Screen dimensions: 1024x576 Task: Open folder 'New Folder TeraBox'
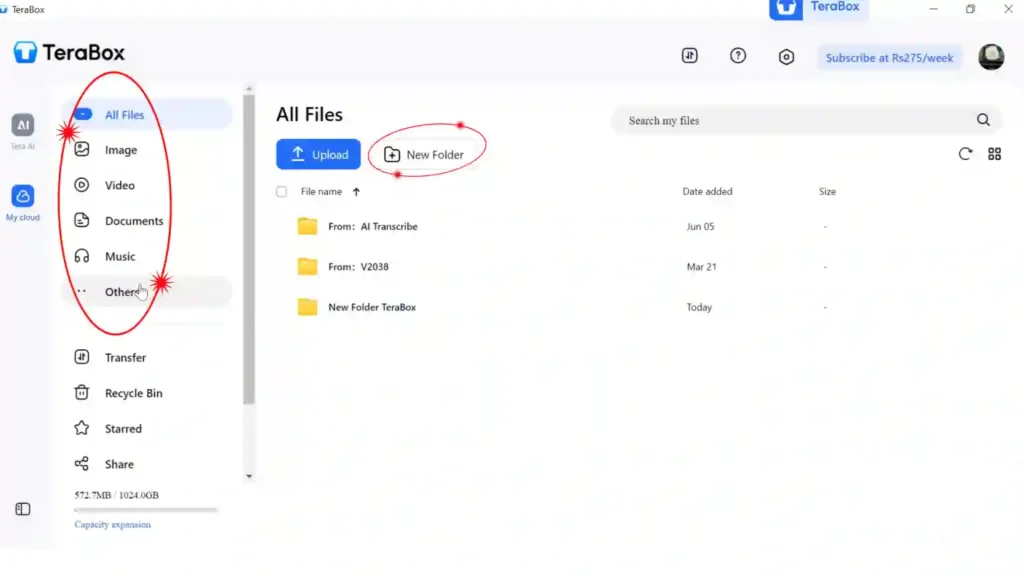tap(372, 307)
